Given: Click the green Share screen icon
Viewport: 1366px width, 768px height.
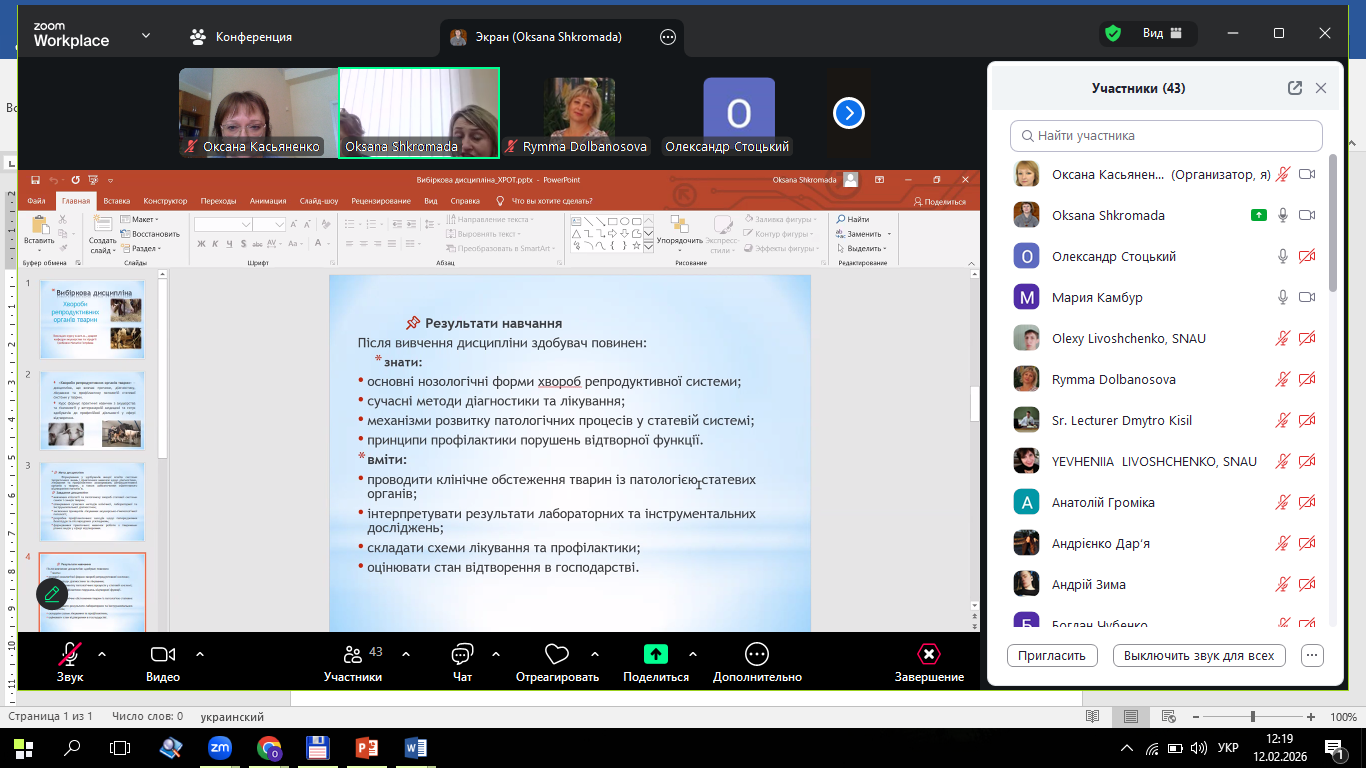Looking at the screenshot, I should pyautogui.click(x=655, y=655).
